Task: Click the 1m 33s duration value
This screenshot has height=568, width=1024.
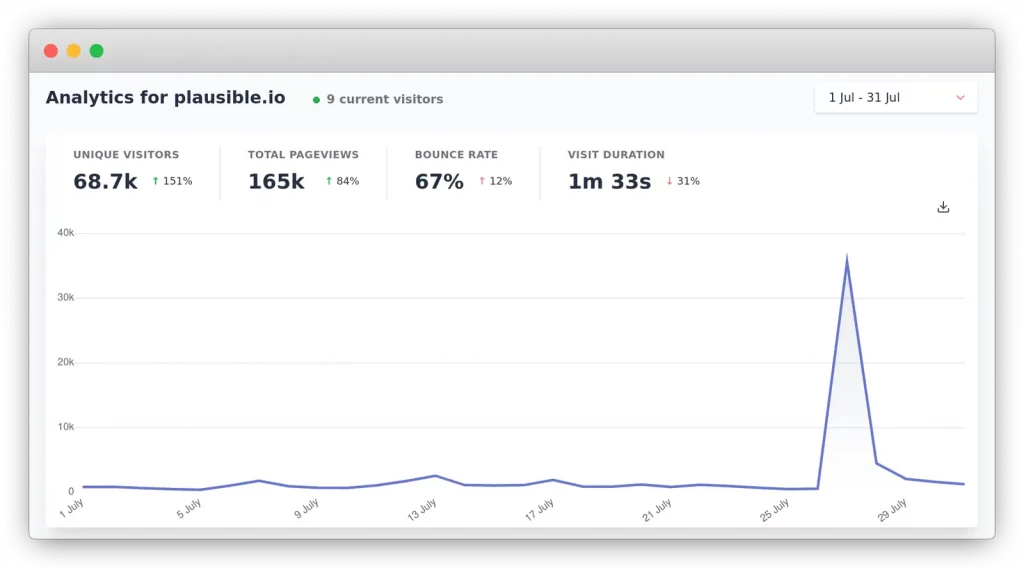Action: point(609,181)
